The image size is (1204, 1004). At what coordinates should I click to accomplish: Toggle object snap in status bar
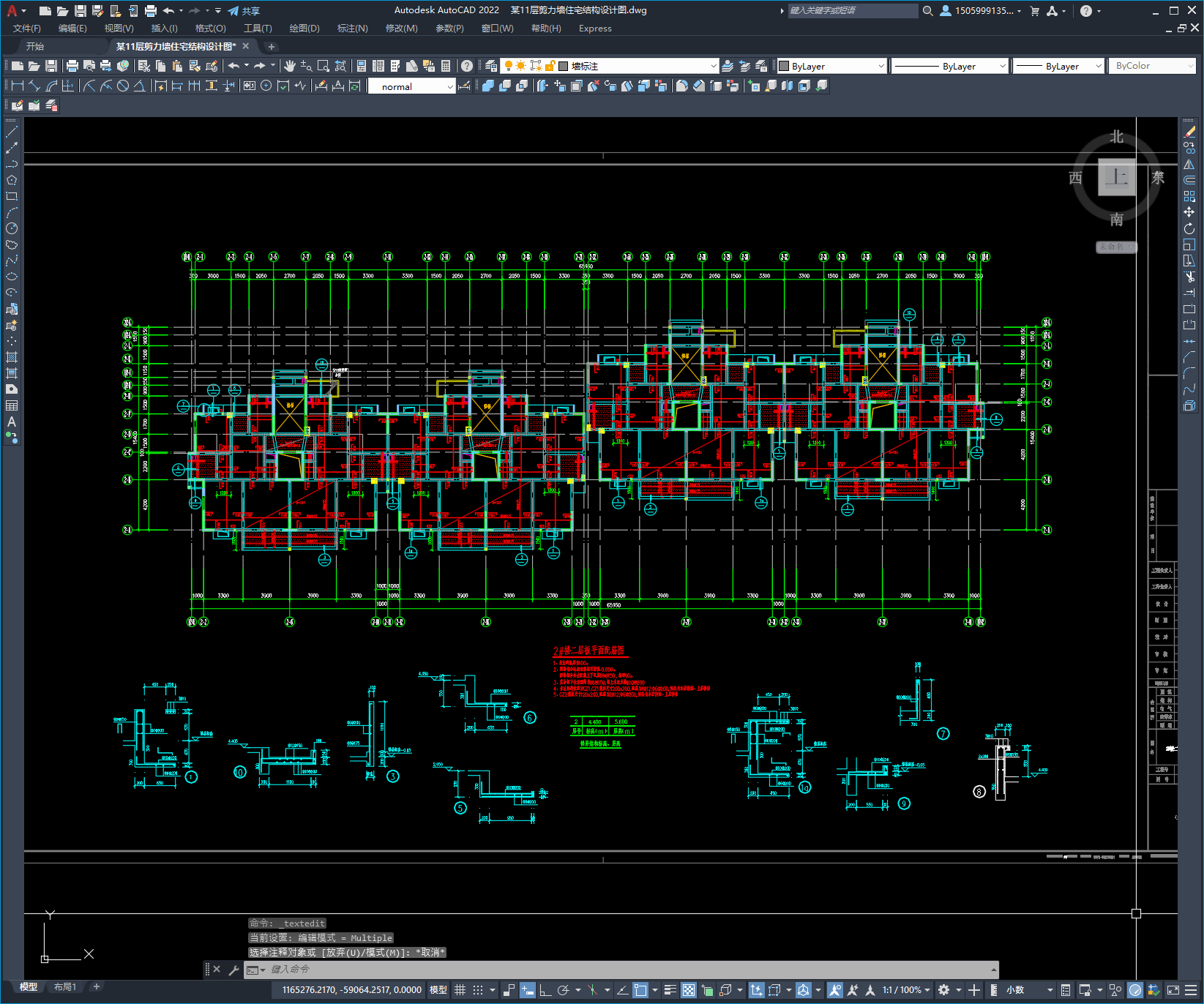tap(640, 990)
